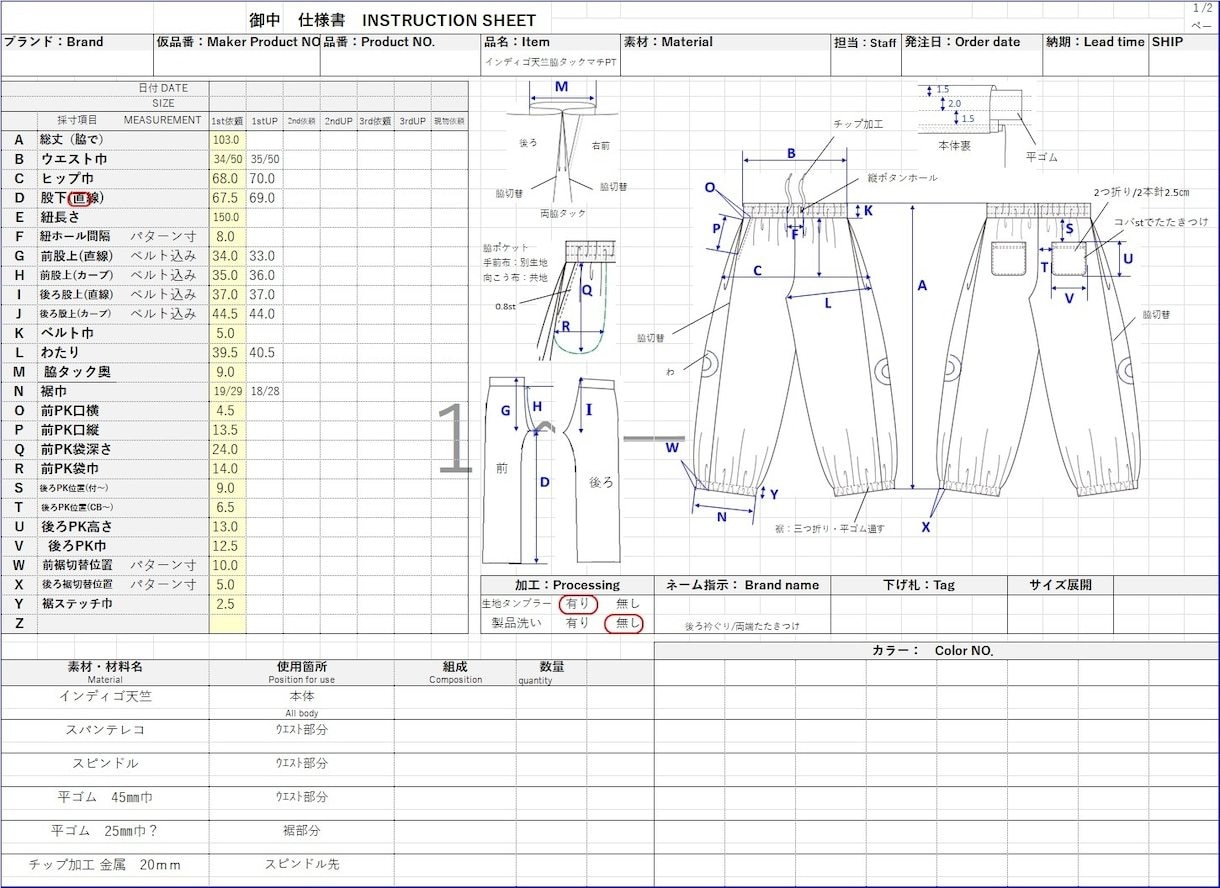Click the '股下(直線)' row label
The image size is (1220, 888).
coord(72,198)
